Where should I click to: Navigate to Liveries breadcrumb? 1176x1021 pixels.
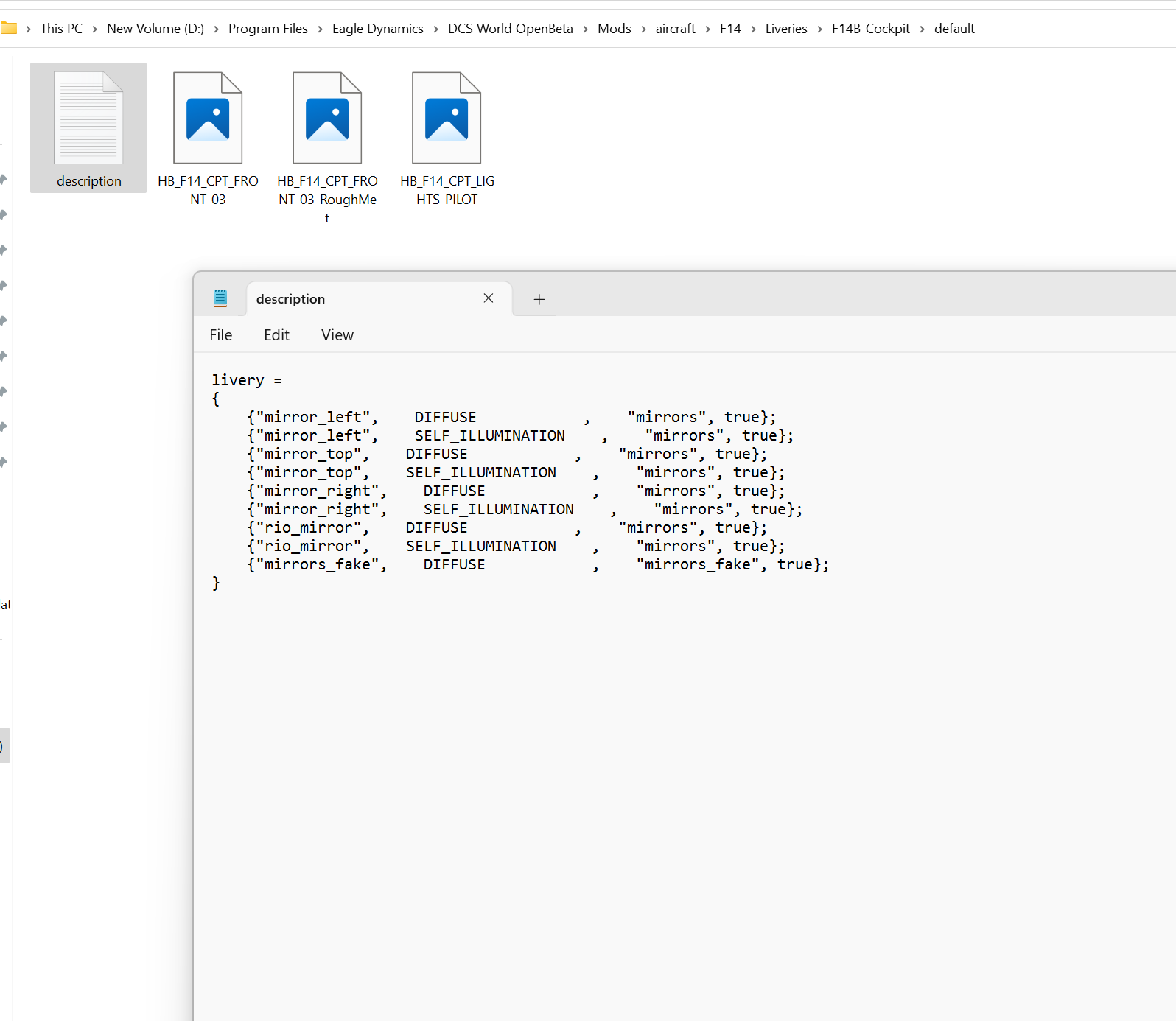786,29
